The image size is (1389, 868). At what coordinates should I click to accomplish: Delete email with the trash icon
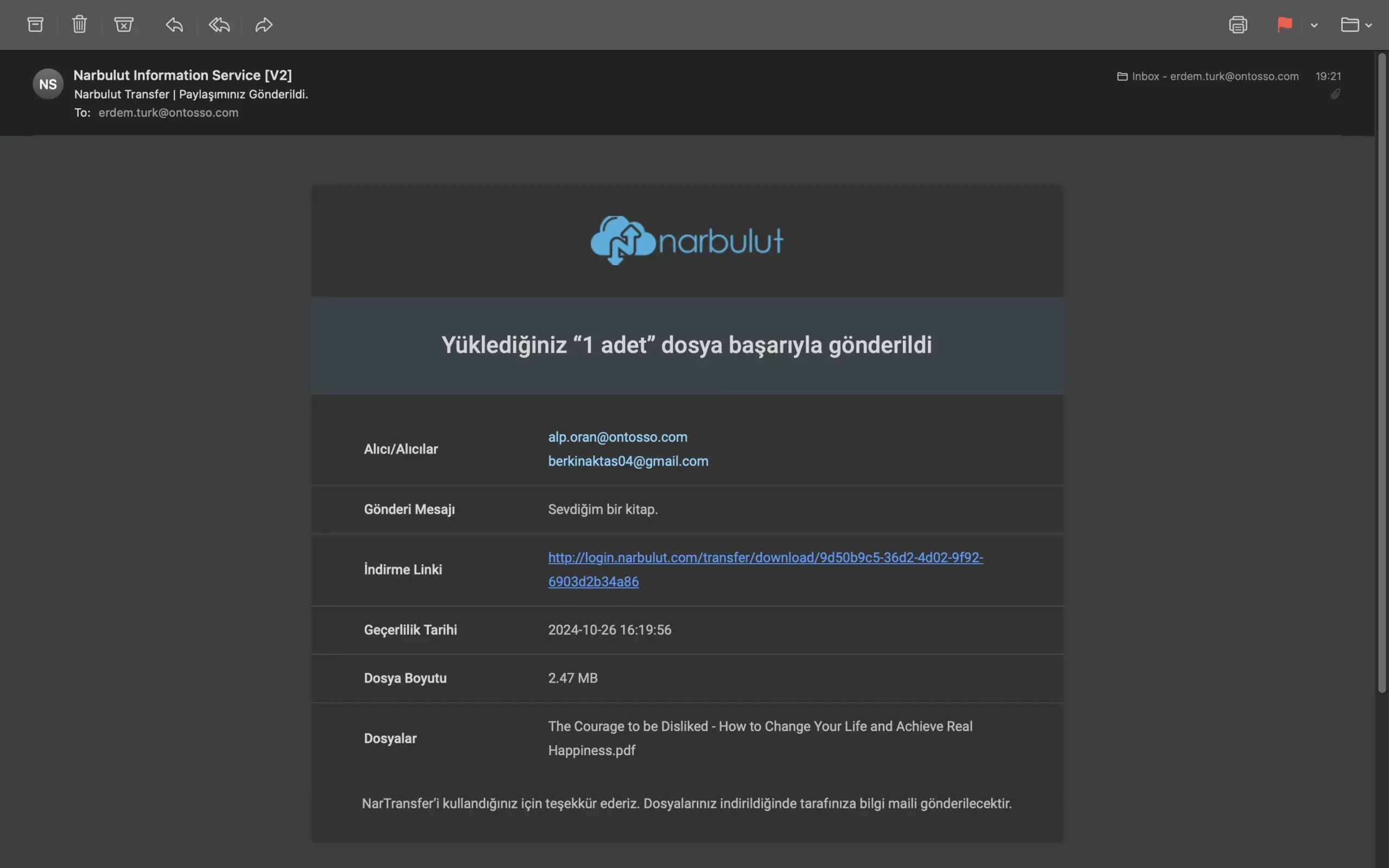coord(79,25)
